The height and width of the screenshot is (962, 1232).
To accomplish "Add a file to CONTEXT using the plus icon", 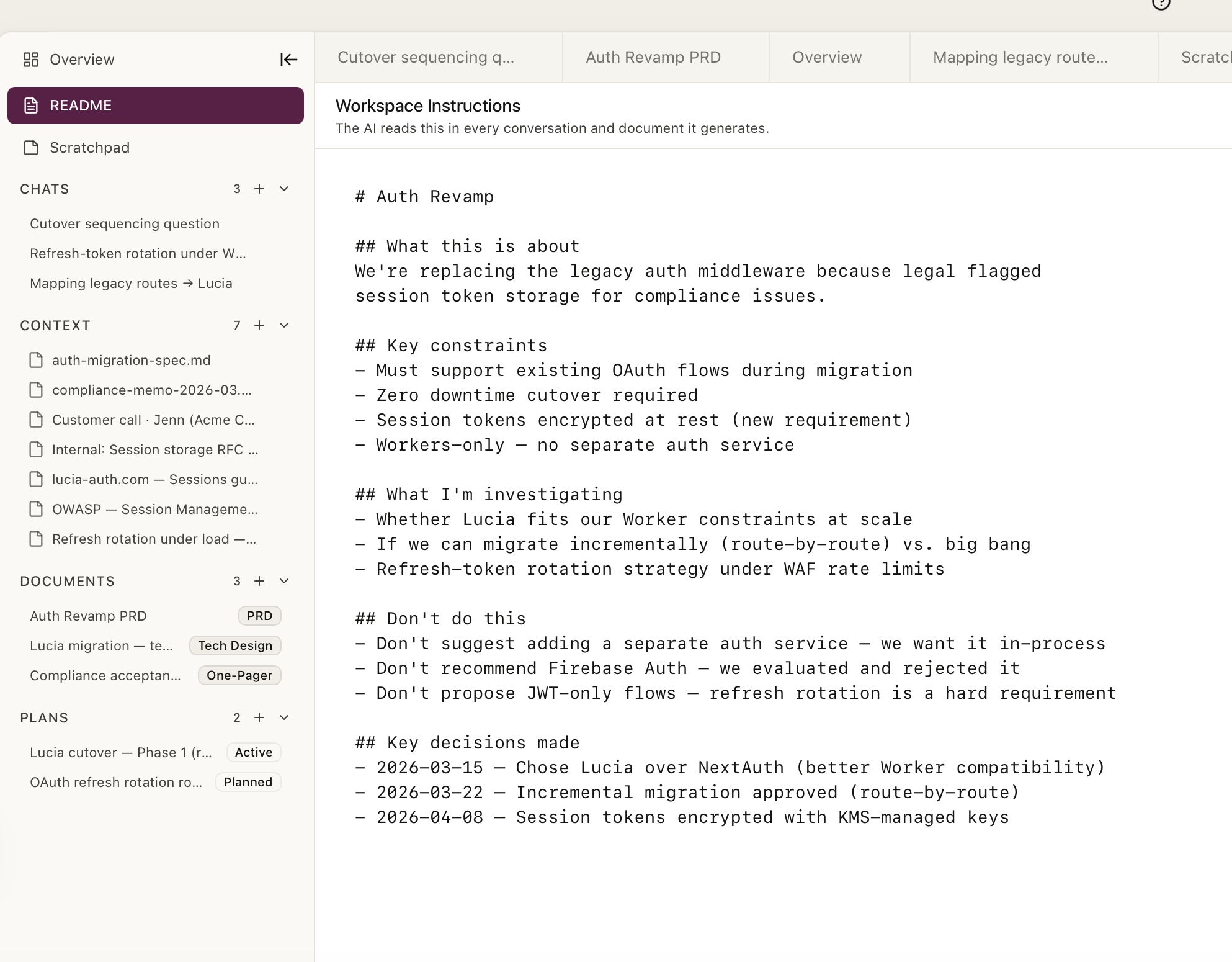I will (259, 325).
